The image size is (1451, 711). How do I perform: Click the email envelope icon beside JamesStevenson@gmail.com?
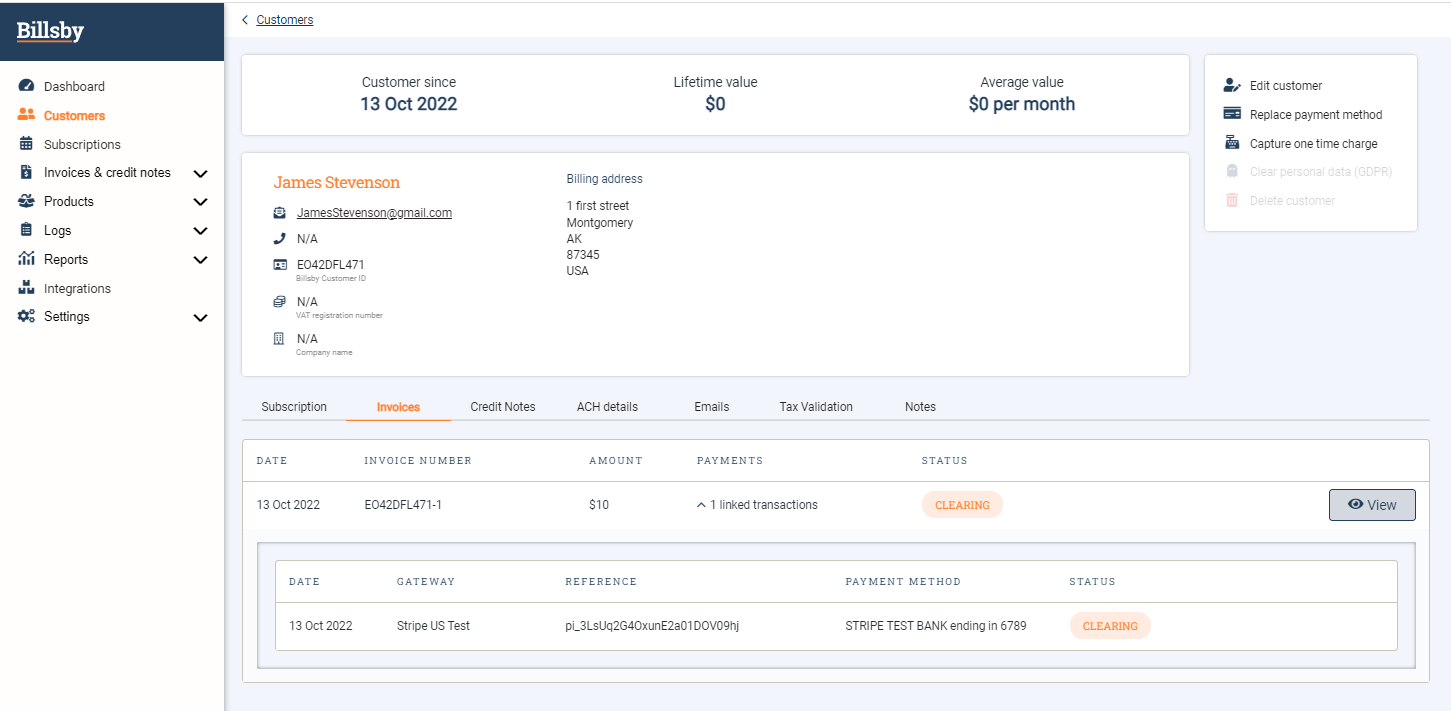280,213
